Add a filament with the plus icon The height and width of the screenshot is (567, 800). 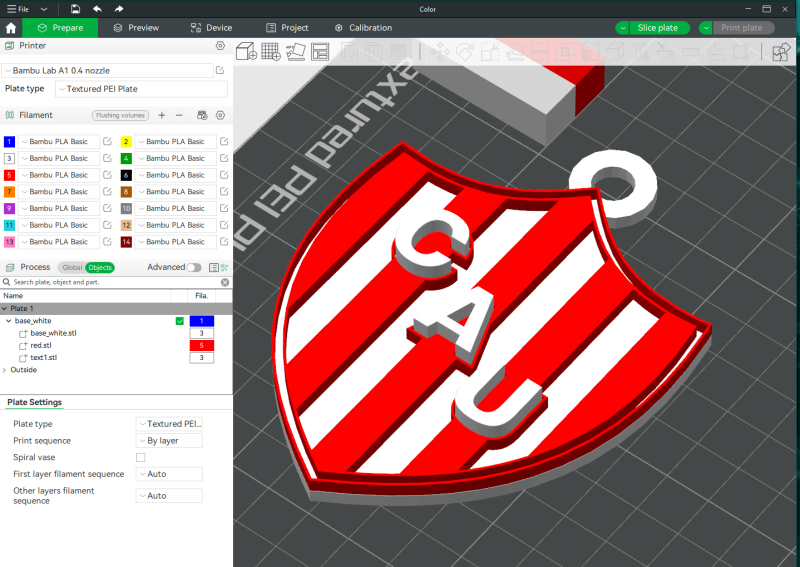click(162, 115)
